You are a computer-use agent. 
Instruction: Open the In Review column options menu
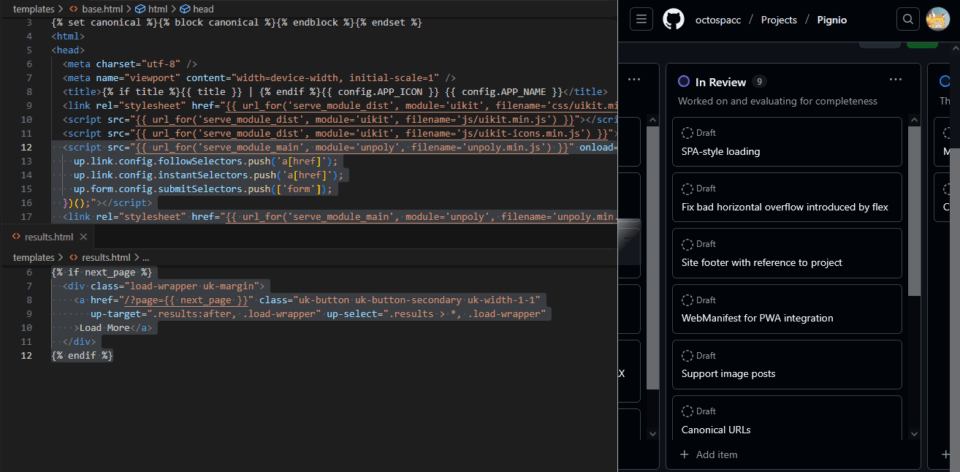(x=896, y=80)
